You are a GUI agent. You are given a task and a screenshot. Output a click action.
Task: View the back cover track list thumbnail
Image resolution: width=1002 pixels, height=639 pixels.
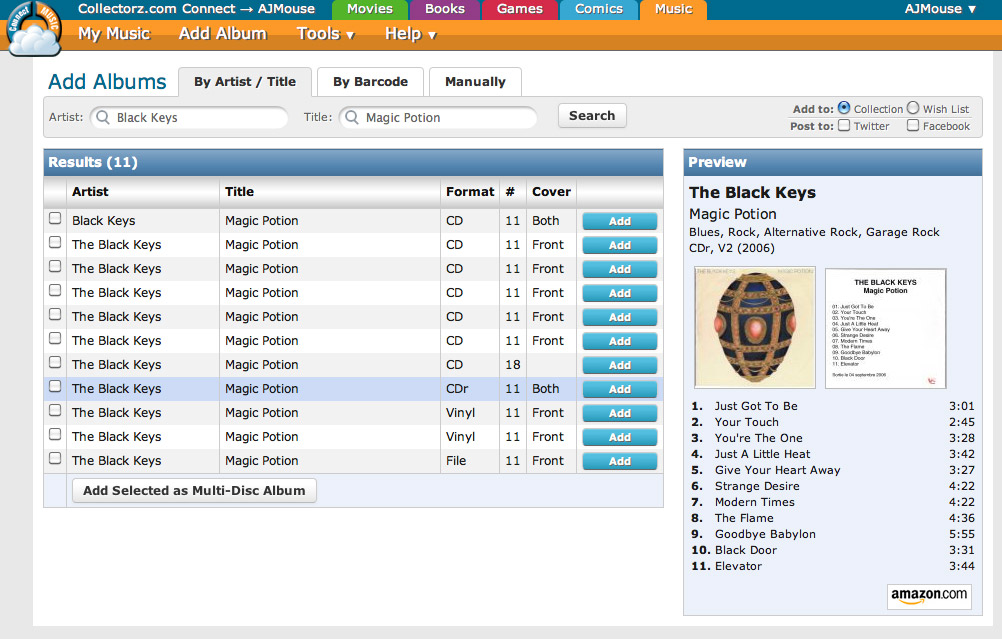[886, 328]
